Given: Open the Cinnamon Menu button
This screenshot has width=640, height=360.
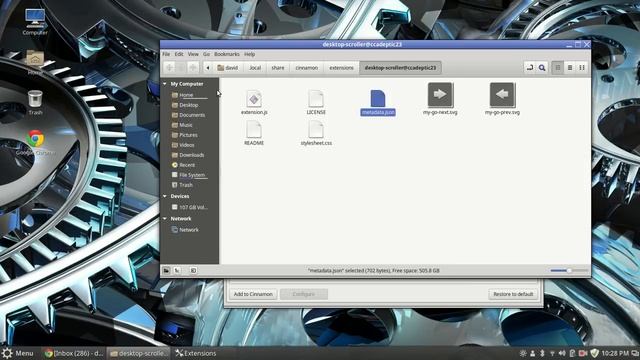Looking at the screenshot, I should click(17, 353).
